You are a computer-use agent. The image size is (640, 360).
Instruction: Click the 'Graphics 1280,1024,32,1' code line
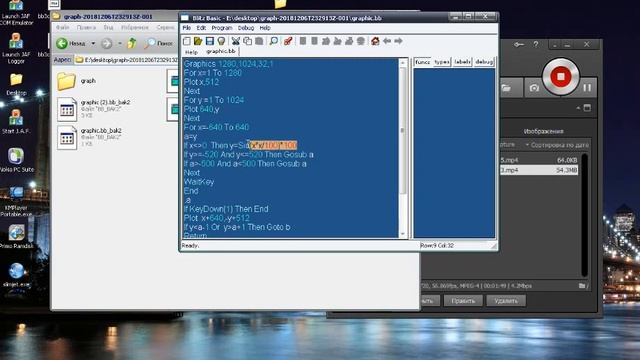coord(229,64)
